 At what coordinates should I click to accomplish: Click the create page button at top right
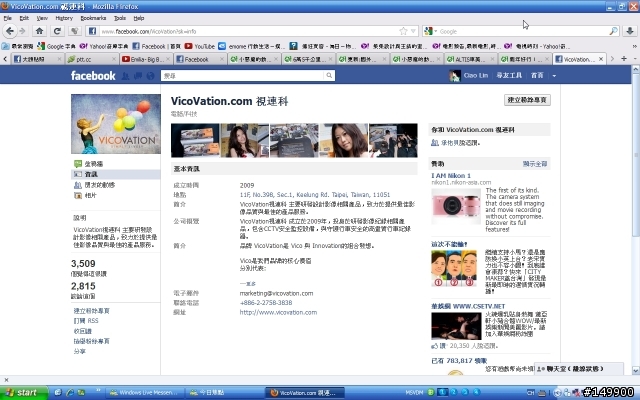527,100
